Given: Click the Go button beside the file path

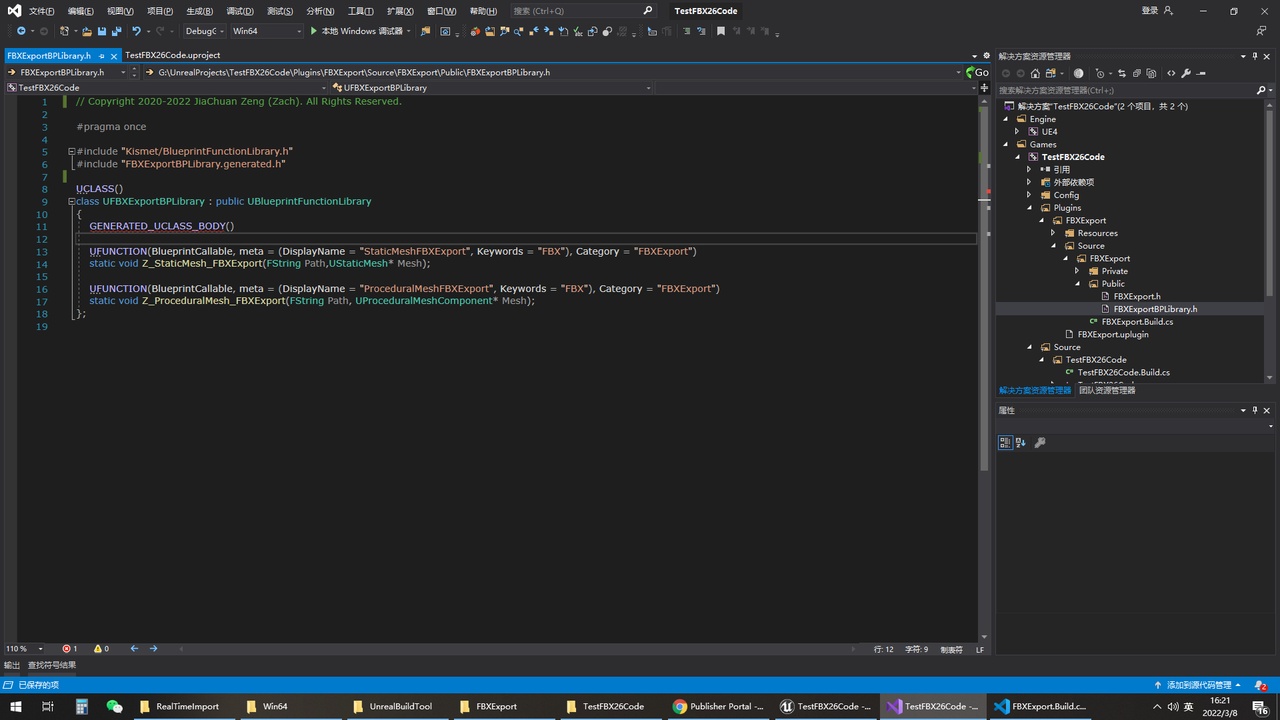Looking at the screenshot, I should click(977, 72).
